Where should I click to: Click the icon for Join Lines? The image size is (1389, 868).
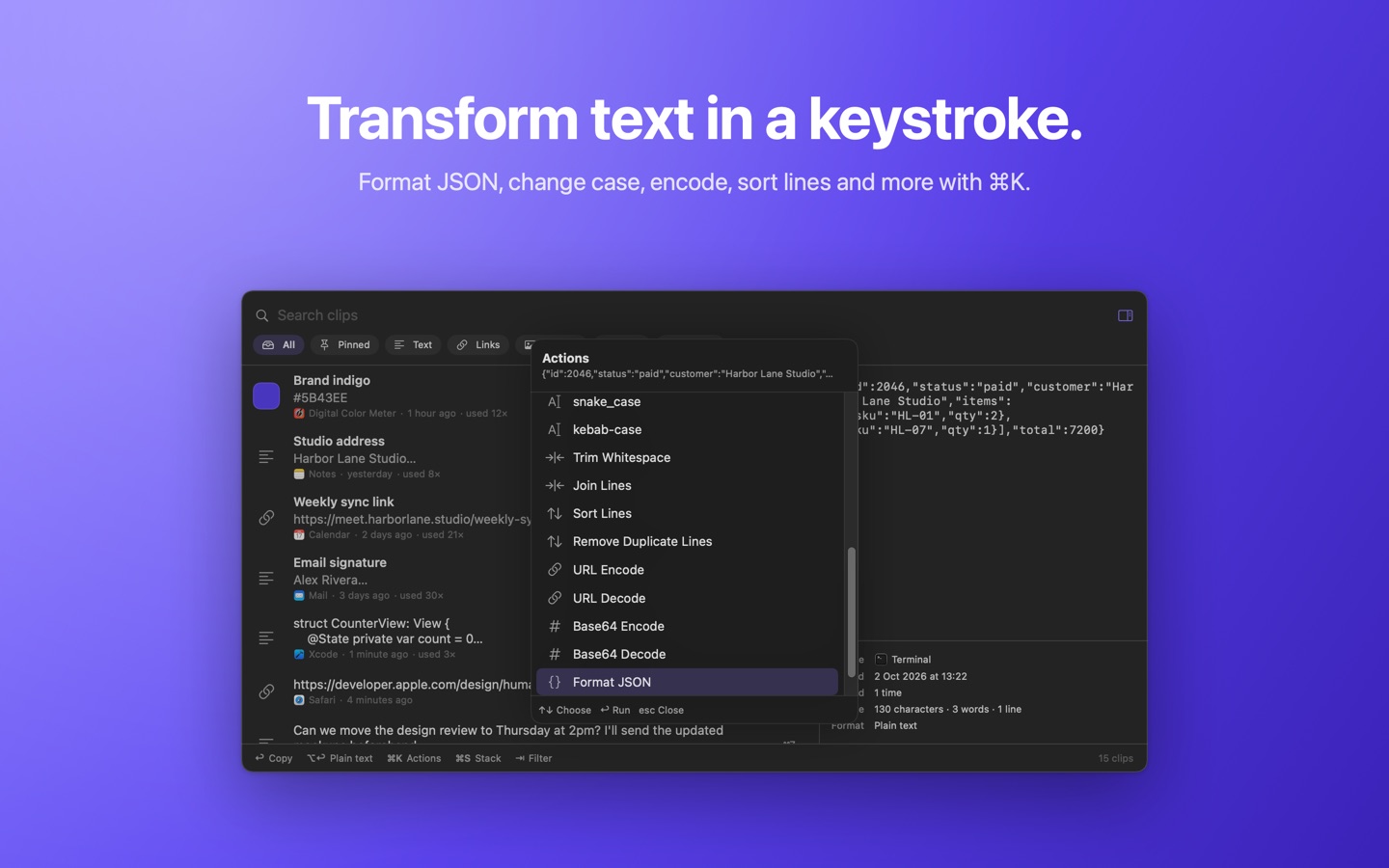pos(555,486)
